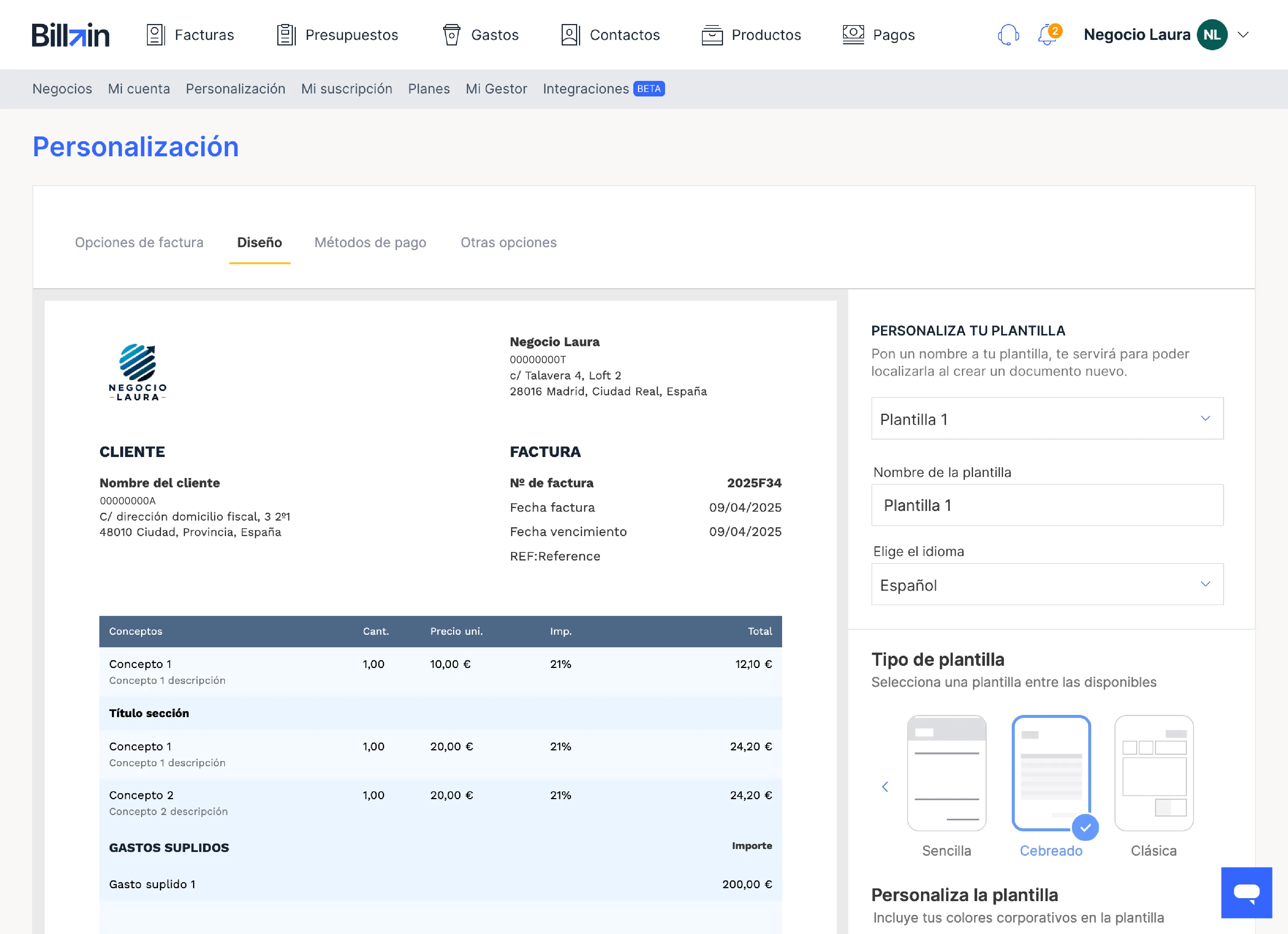Click the GASTOS SUPLIDOS heading
Image resolution: width=1288 pixels, height=934 pixels.
[169, 848]
